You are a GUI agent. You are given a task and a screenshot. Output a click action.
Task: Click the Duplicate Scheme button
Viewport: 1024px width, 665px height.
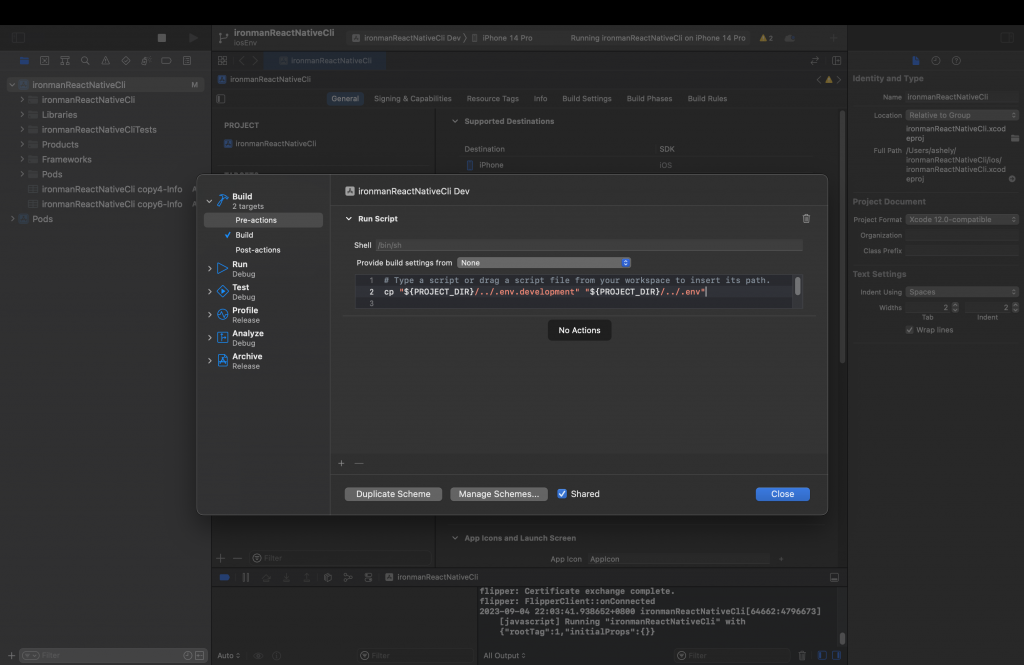(x=393, y=494)
